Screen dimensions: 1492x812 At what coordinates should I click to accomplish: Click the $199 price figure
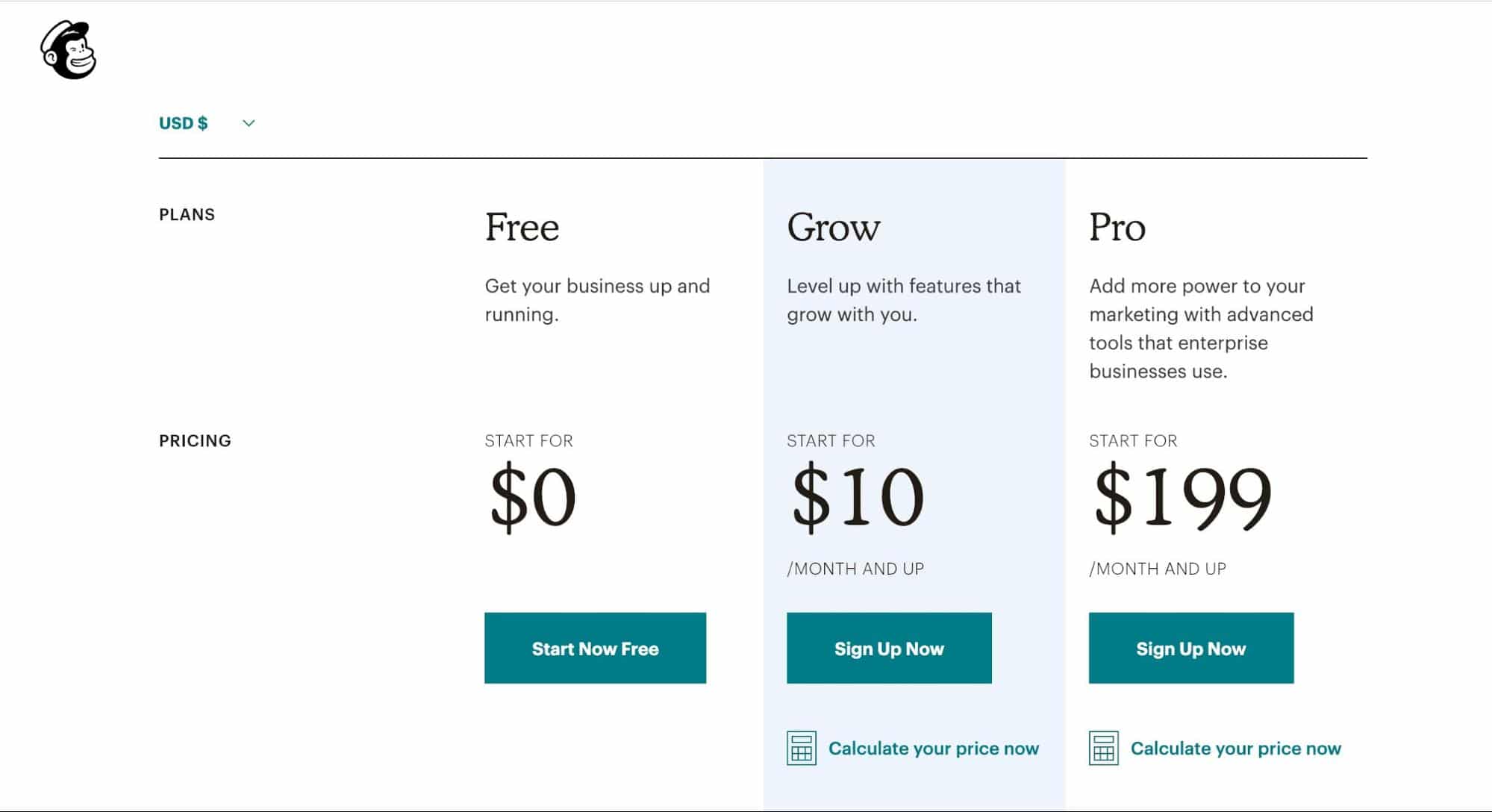[x=1183, y=496]
